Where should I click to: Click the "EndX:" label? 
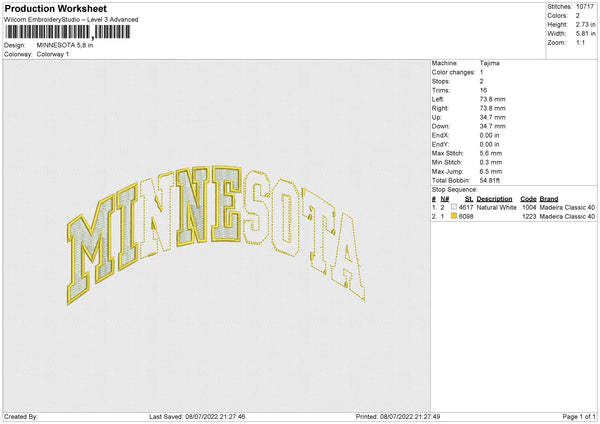[x=440, y=135]
